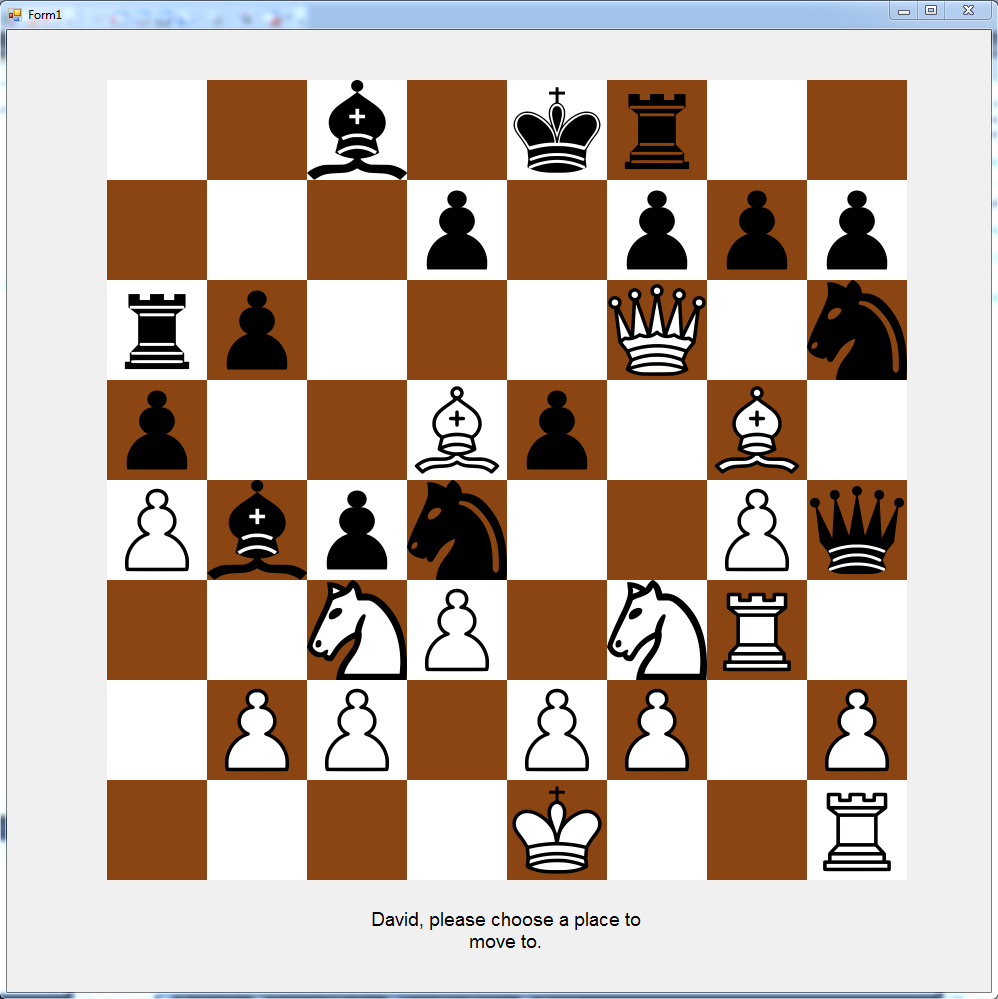Image resolution: width=998 pixels, height=999 pixels.
Task: Choose the white rook in the bottom corner
Action: point(857,831)
